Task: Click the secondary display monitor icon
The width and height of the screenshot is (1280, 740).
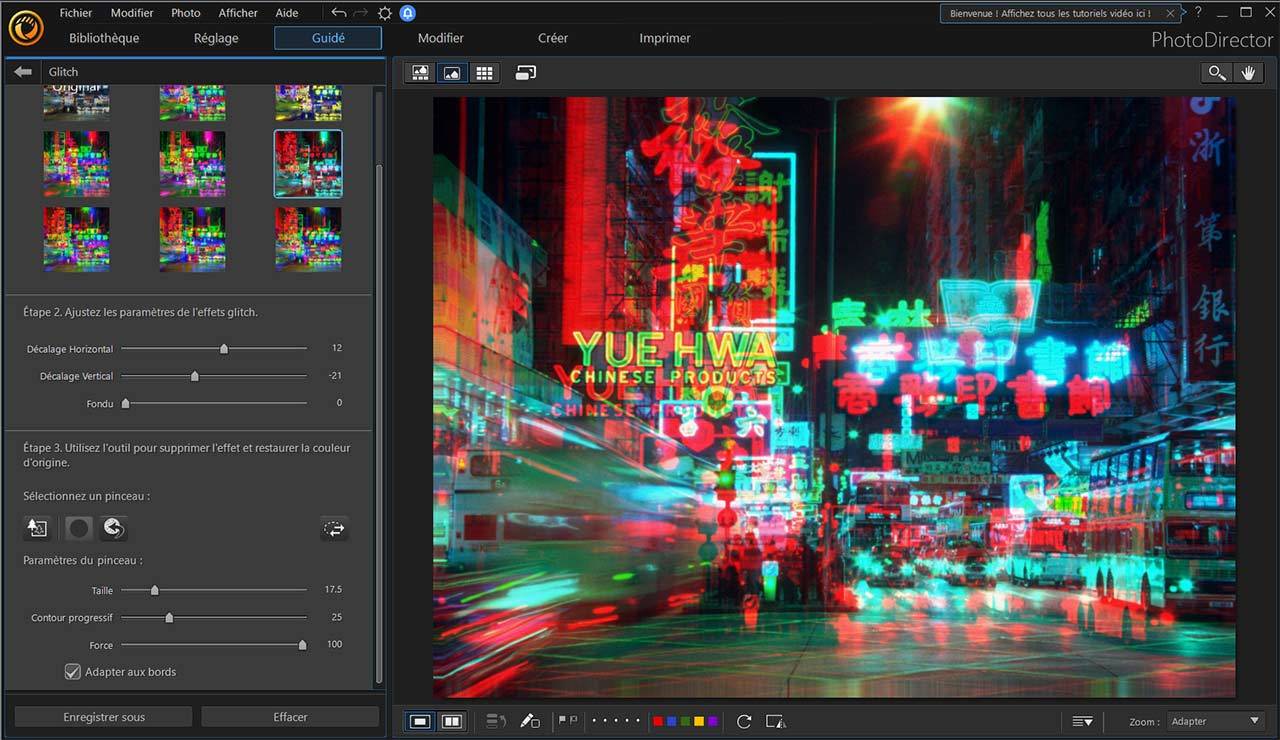Action: [x=526, y=73]
